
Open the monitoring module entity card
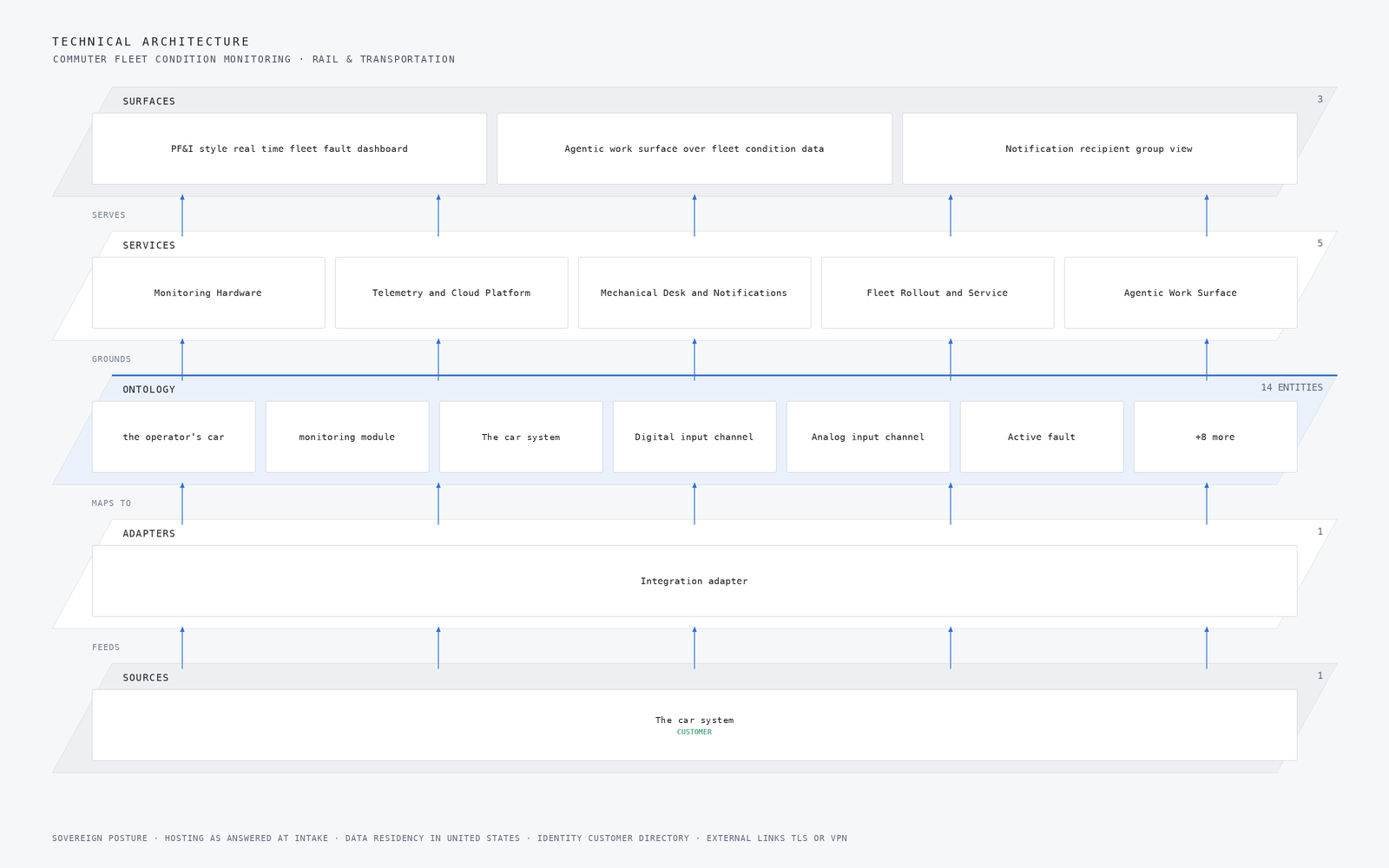point(347,437)
